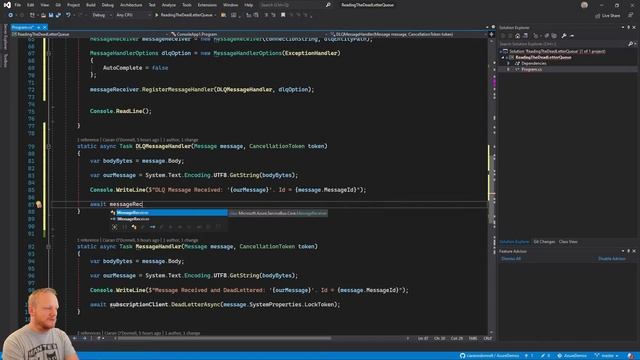The height and width of the screenshot is (360, 640).
Task: Click the user account avatar
Action: (584, 5)
